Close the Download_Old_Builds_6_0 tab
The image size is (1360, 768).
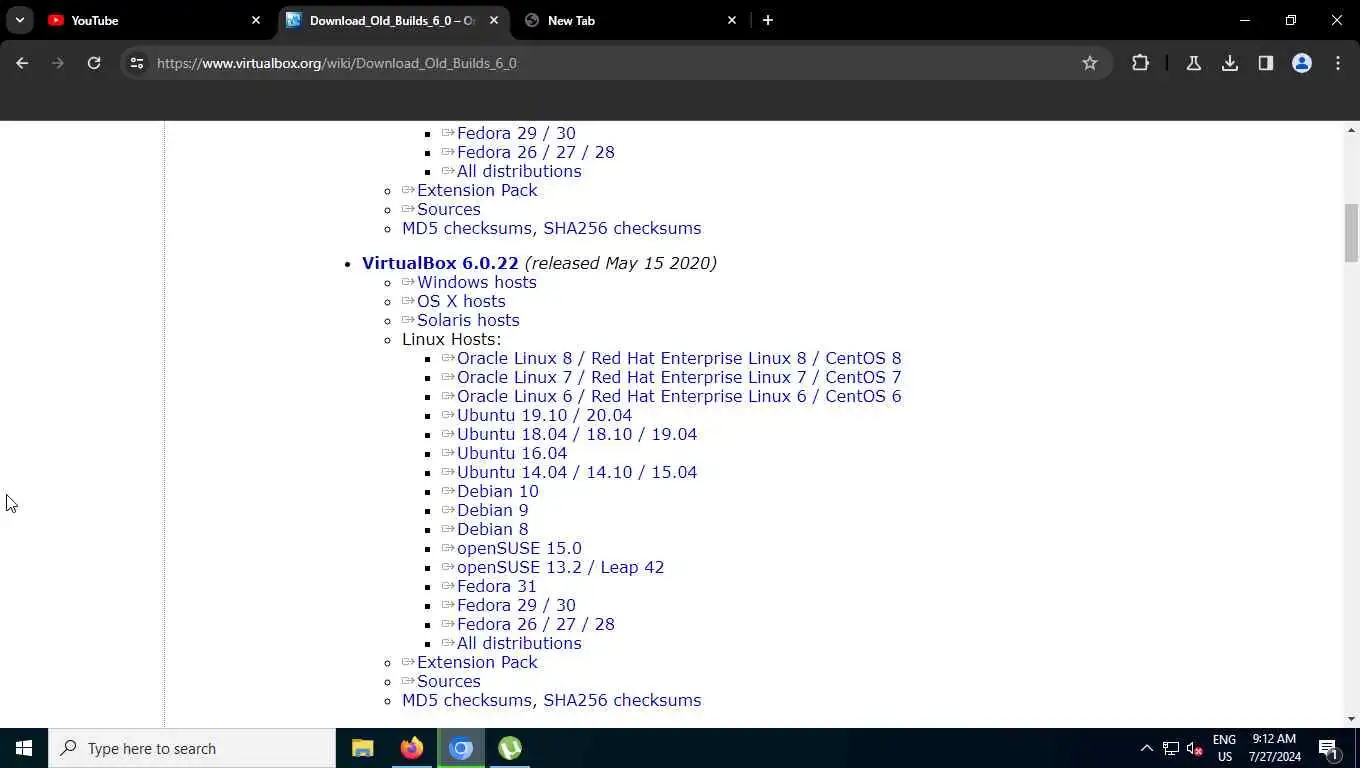click(494, 20)
